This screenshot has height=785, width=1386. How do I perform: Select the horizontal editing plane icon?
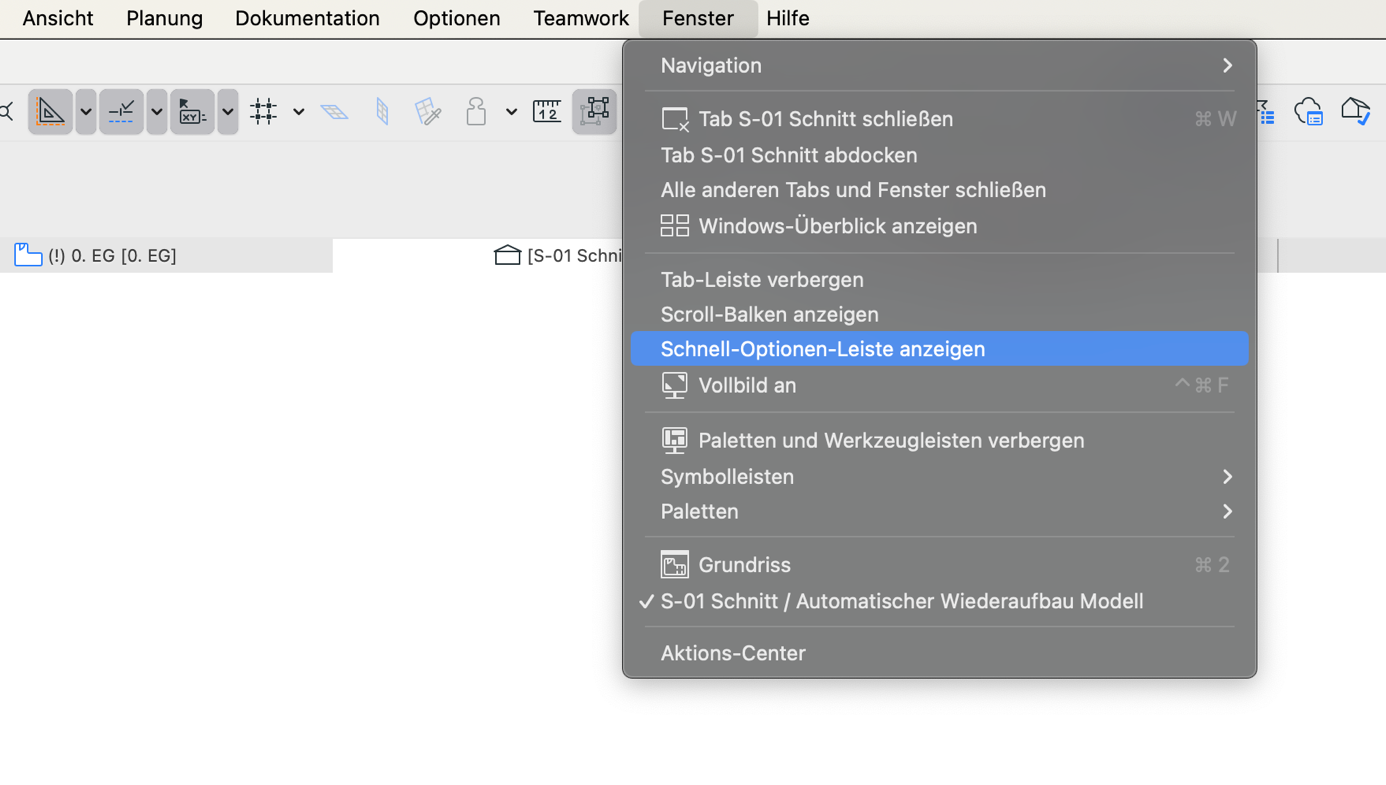click(334, 112)
